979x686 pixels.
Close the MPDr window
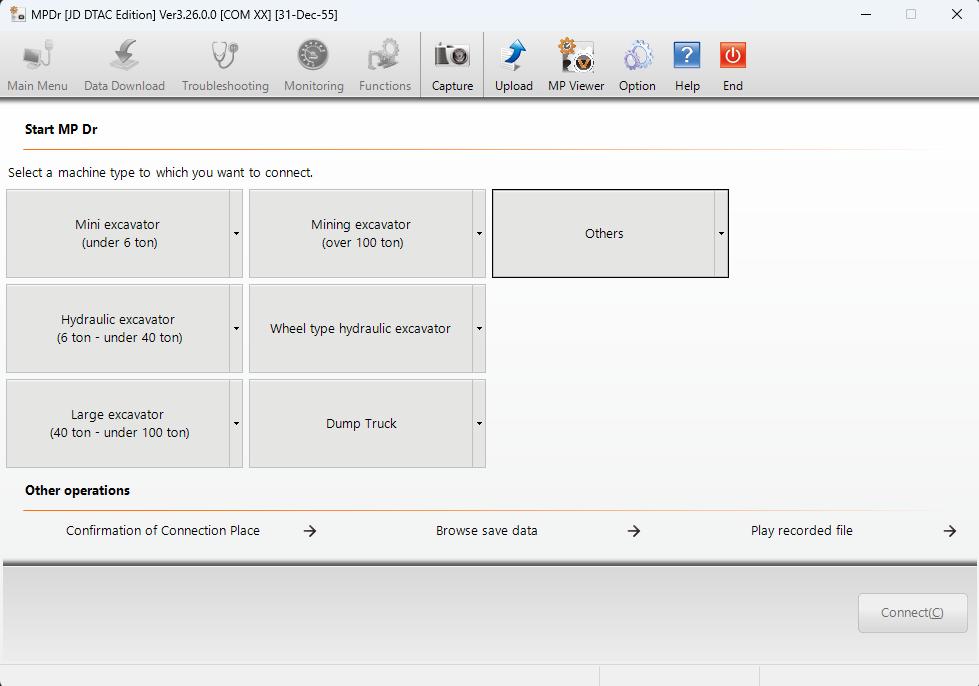tap(957, 14)
